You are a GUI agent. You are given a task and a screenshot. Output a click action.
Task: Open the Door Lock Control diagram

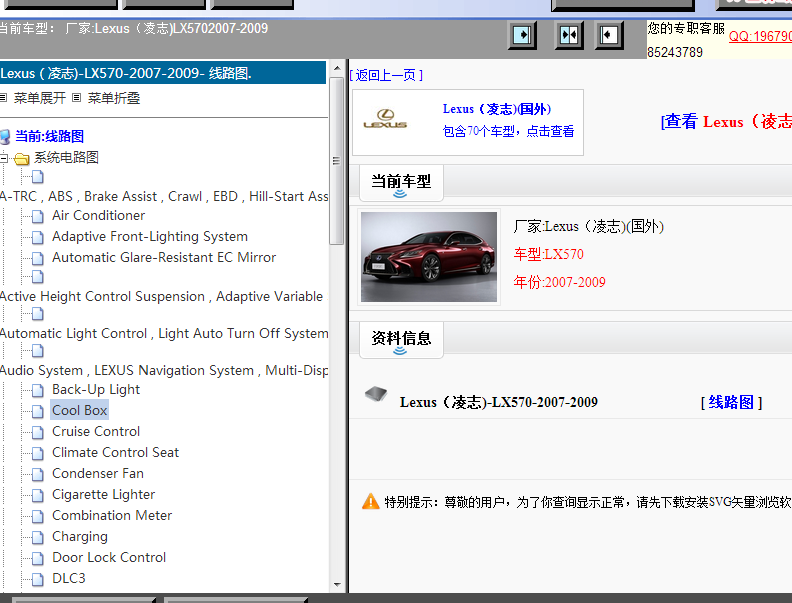pyautogui.click(x=109, y=558)
